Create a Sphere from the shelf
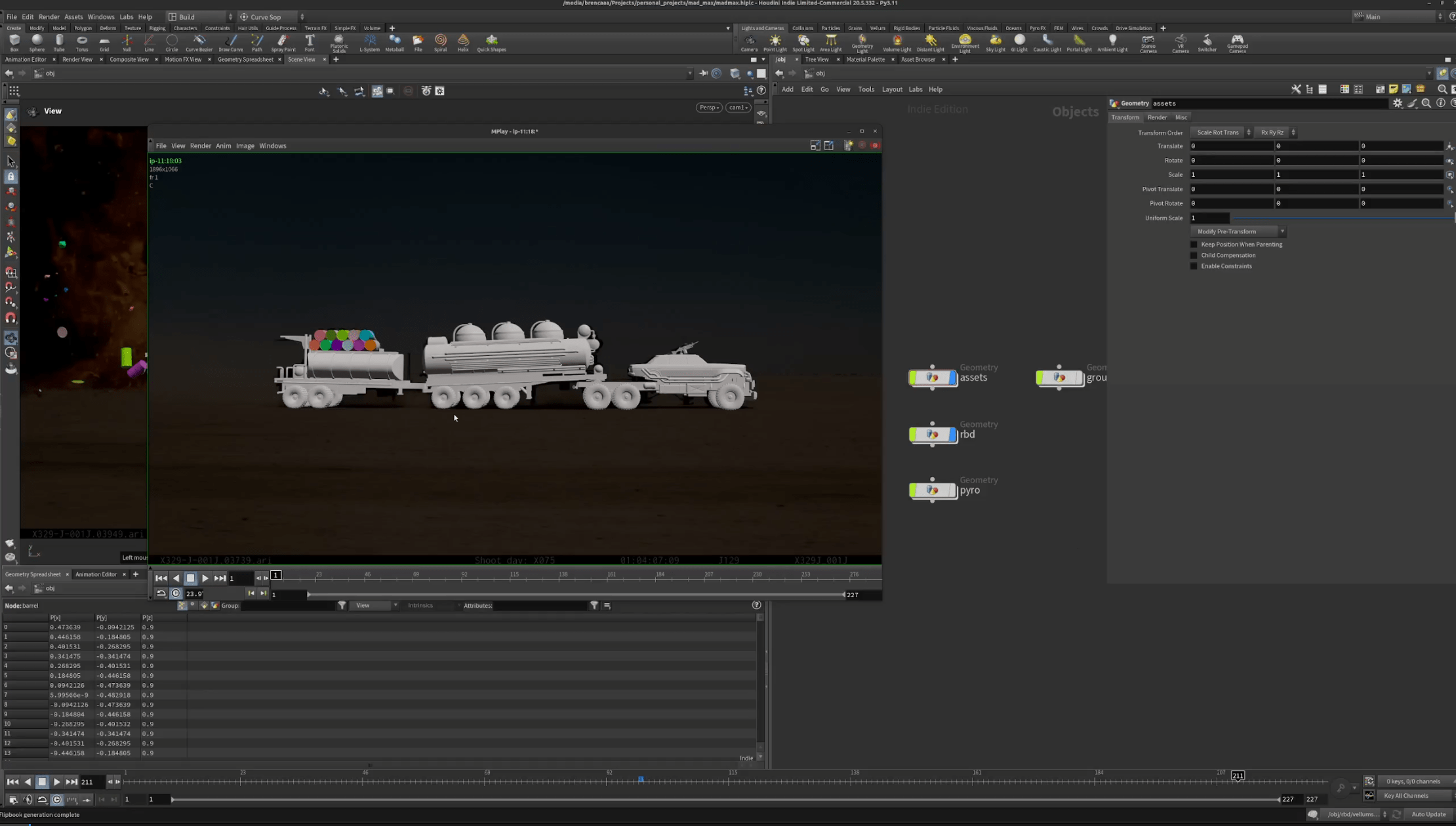 (37, 43)
